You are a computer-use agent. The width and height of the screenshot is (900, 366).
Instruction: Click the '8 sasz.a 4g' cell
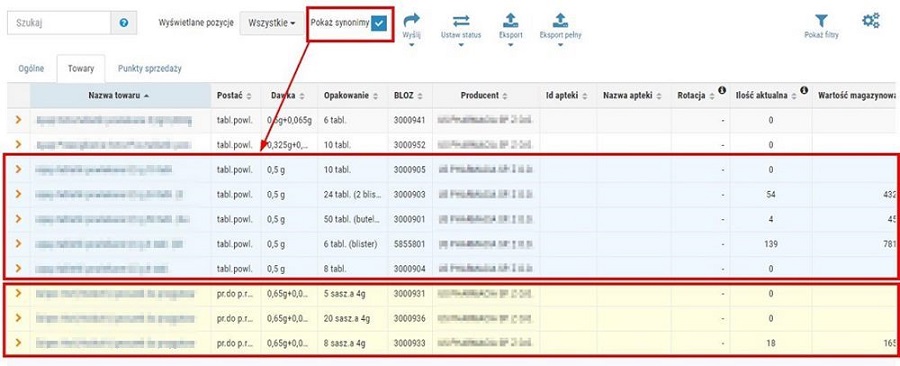tap(352, 343)
